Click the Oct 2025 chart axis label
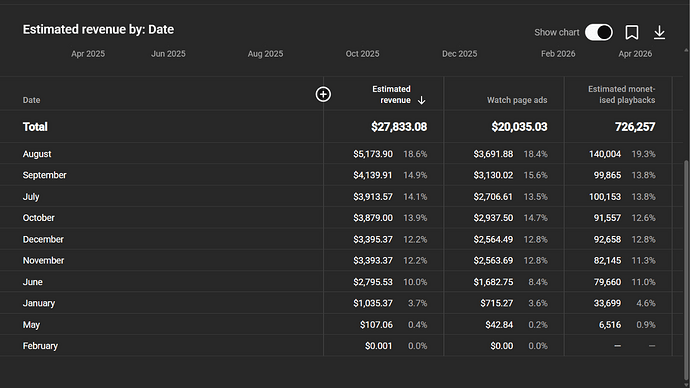 (x=362, y=54)
